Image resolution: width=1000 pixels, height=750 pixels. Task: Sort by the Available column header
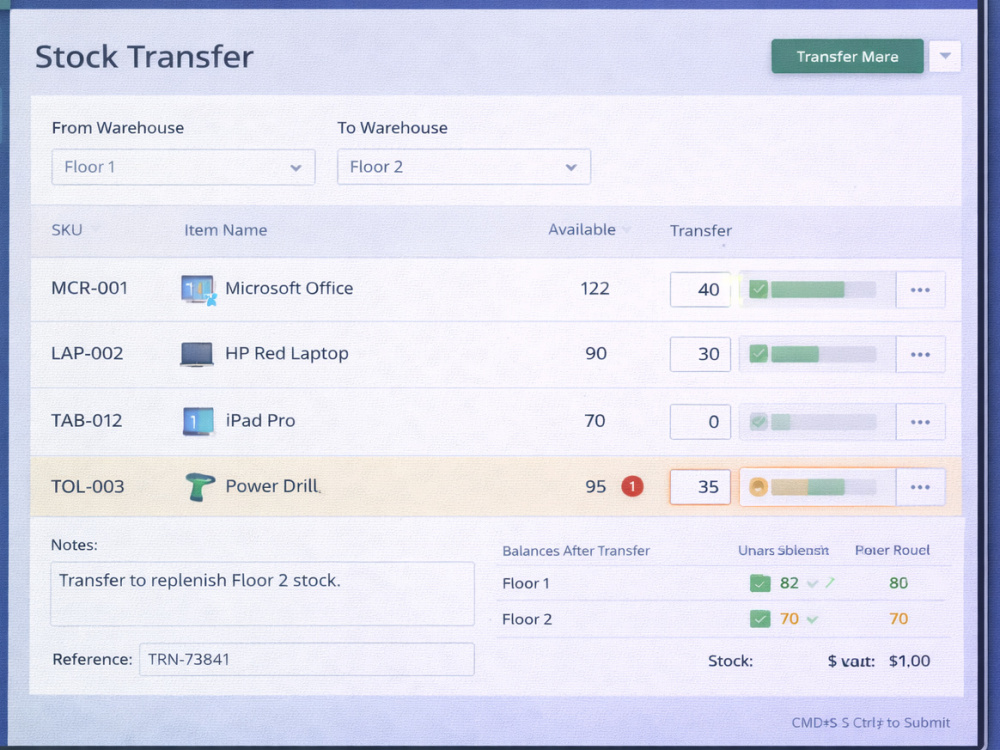coord(582,230)
